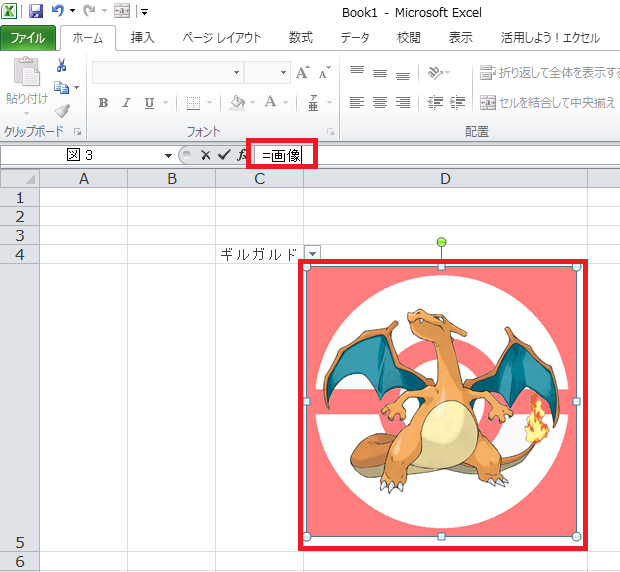
Task: Click the Bottom Align icon
Action: pyautogui.click(x=403, y=74)
